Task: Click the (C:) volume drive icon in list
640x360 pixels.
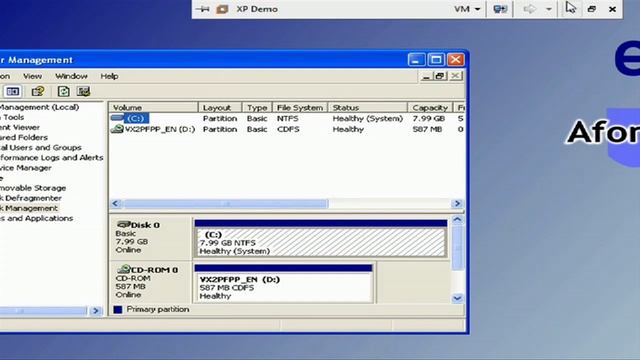Action: (117, 118)
